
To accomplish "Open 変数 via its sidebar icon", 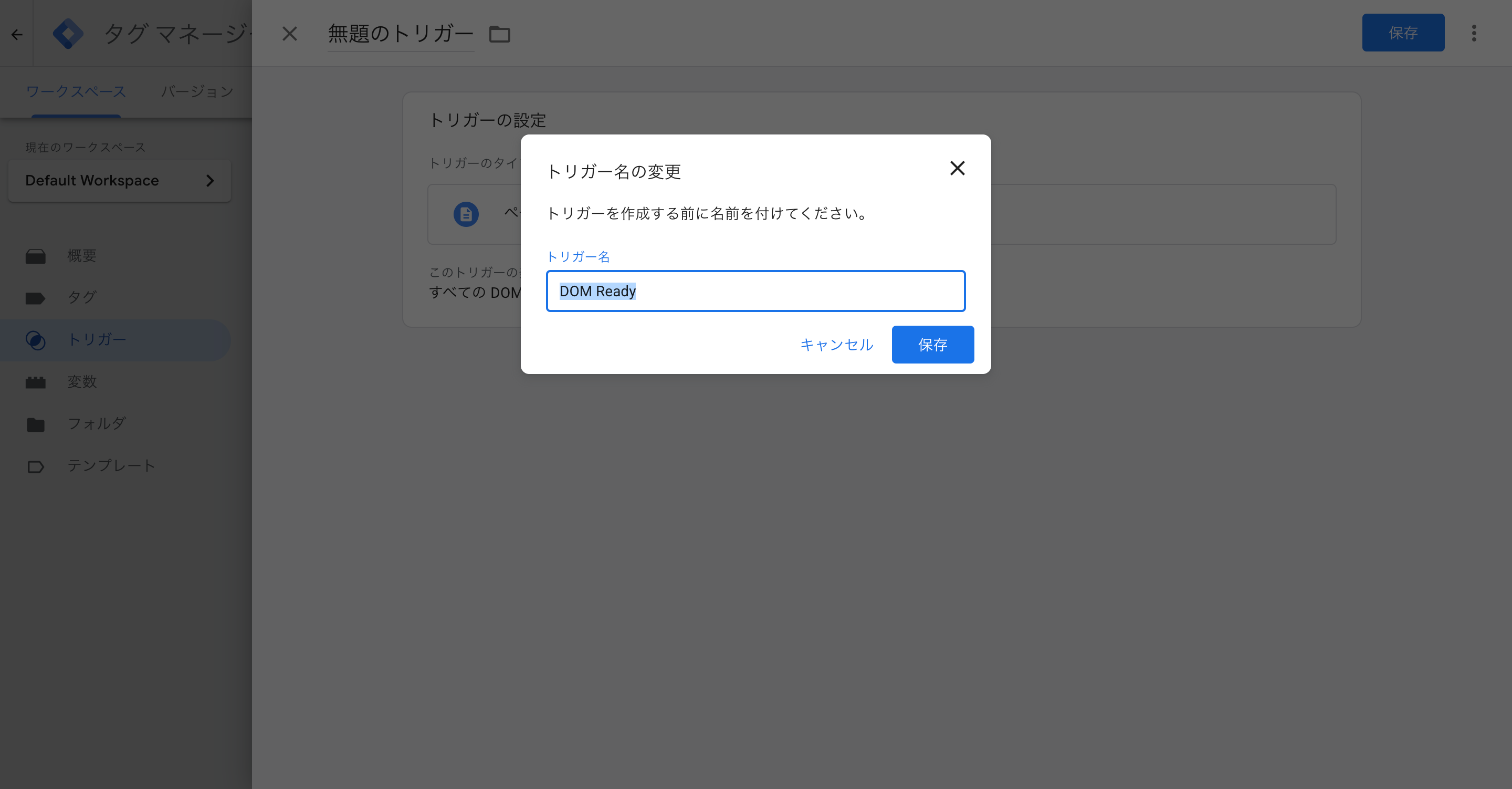I will pyautogui.click(x=36, y=382).
